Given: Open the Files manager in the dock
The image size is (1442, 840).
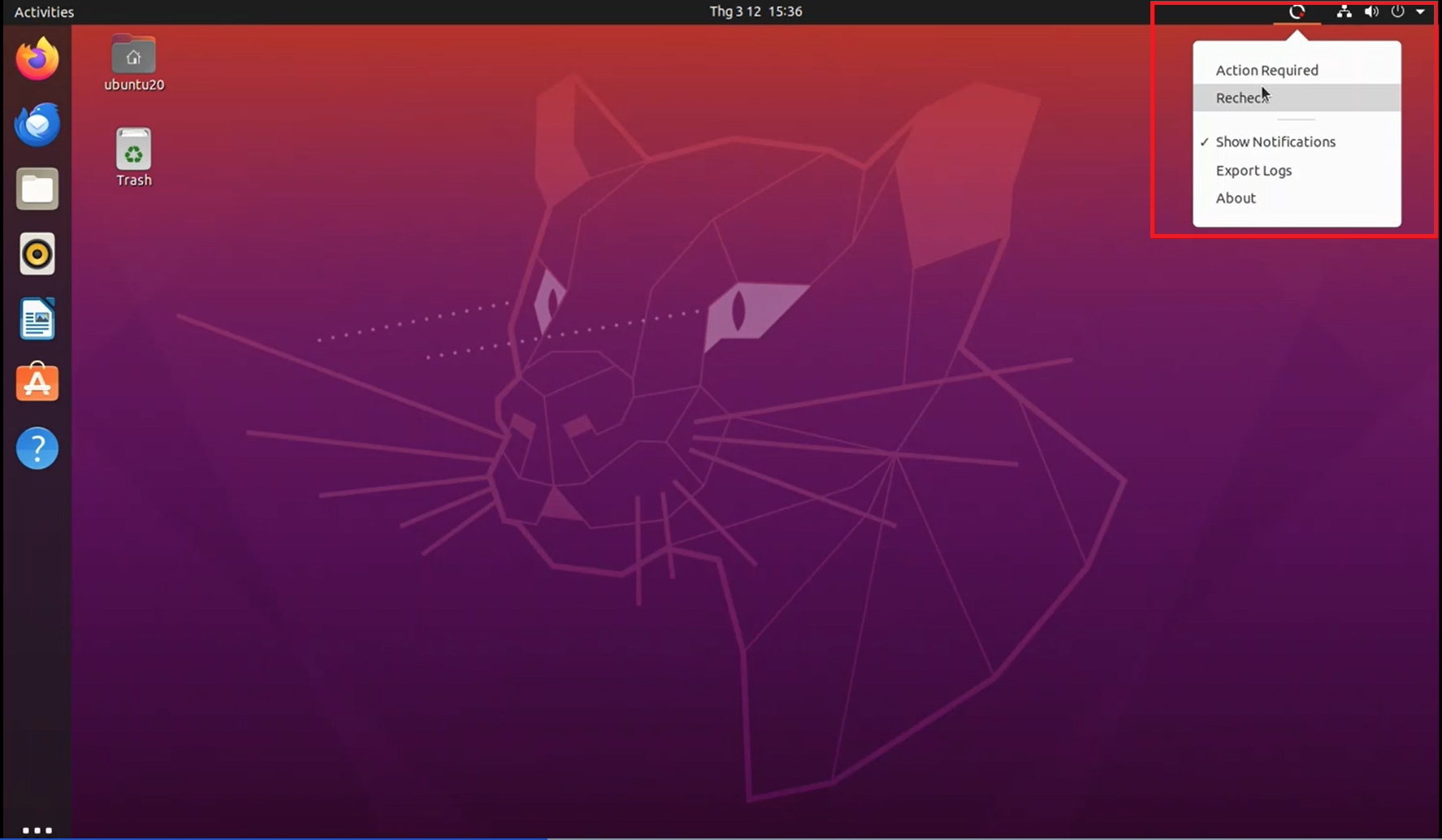Looking at the screenshot, I should point(37,188).
